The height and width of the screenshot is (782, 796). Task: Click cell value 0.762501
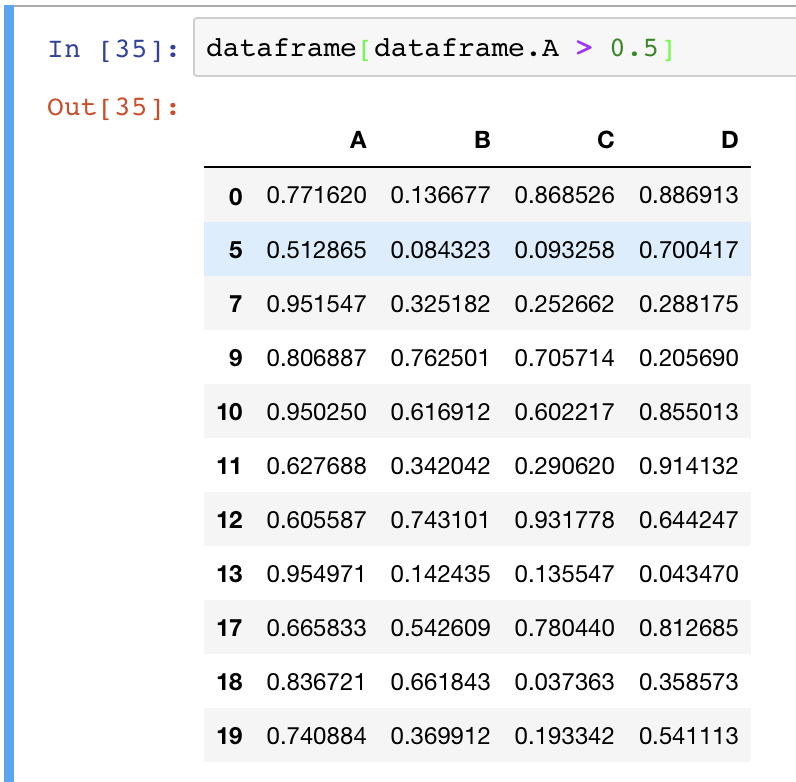tap(440, 358)
